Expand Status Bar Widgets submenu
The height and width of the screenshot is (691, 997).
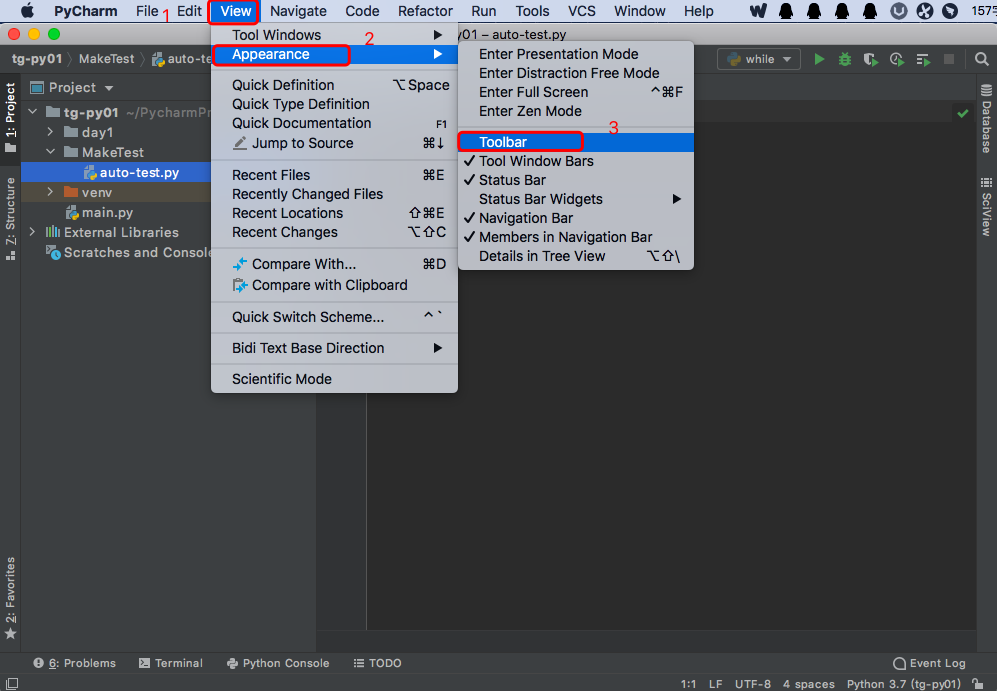point(575,199)
